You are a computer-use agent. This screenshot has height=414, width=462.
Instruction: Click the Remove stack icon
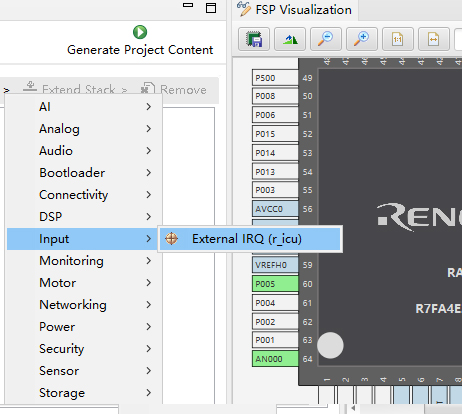click(x=148, y=88)
